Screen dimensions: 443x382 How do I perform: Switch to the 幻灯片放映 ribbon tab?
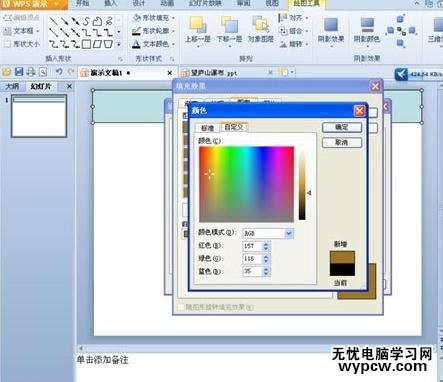[205, 4]
